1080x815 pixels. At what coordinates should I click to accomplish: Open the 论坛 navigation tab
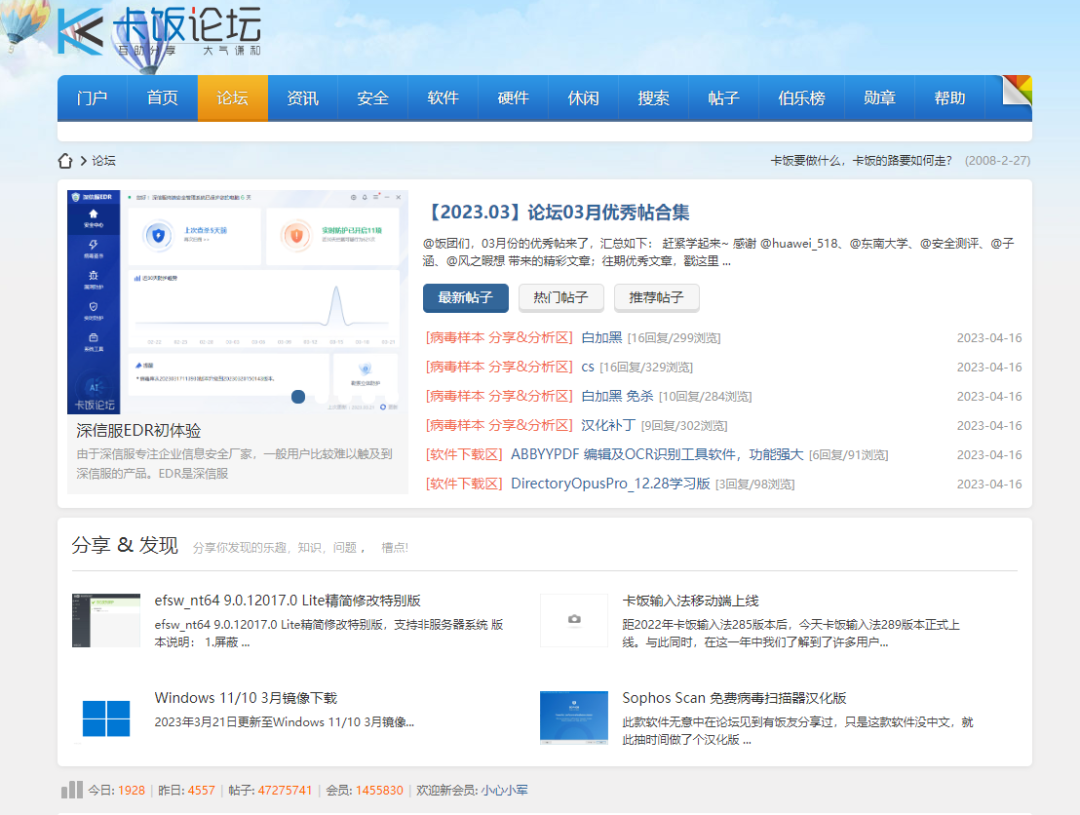pos(232,98)
